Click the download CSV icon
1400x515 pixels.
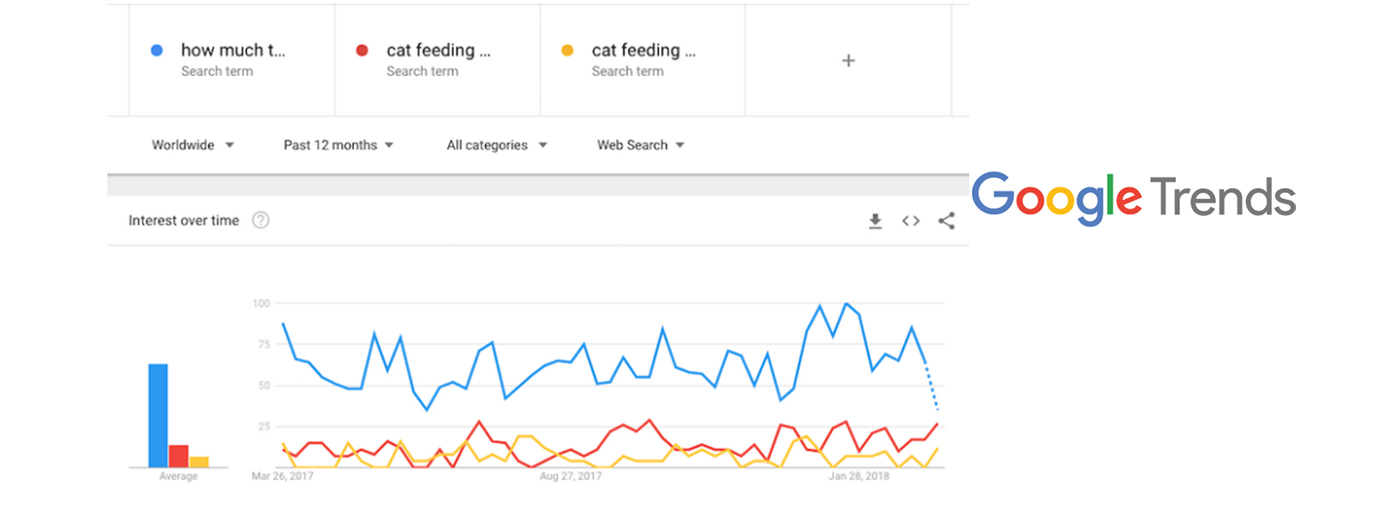(875, 221)
